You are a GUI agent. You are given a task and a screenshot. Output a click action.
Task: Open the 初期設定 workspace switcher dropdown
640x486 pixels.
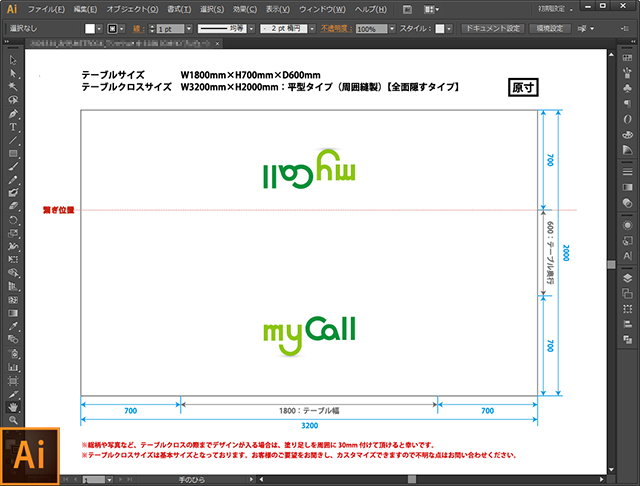[x=556, y=9]
